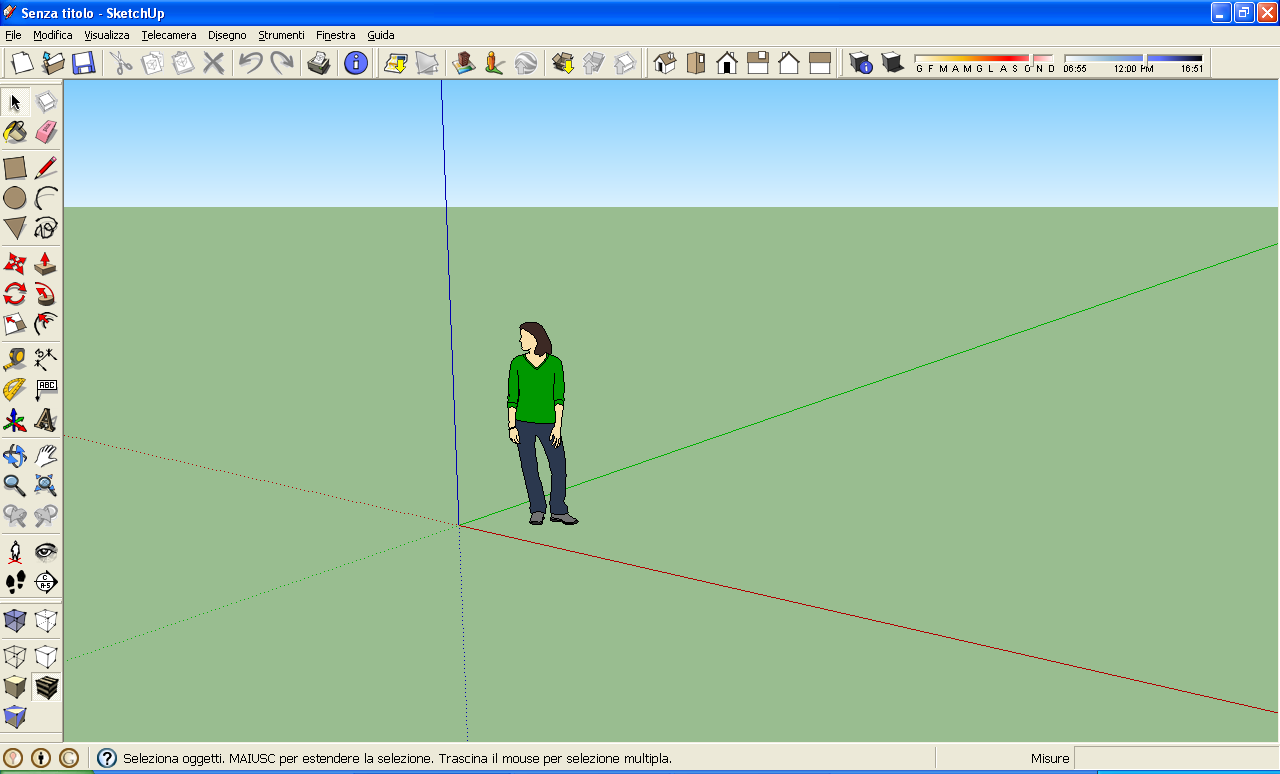Undo the last action
Viewport: 1280px width, 774px height.
tap(250, 63)
